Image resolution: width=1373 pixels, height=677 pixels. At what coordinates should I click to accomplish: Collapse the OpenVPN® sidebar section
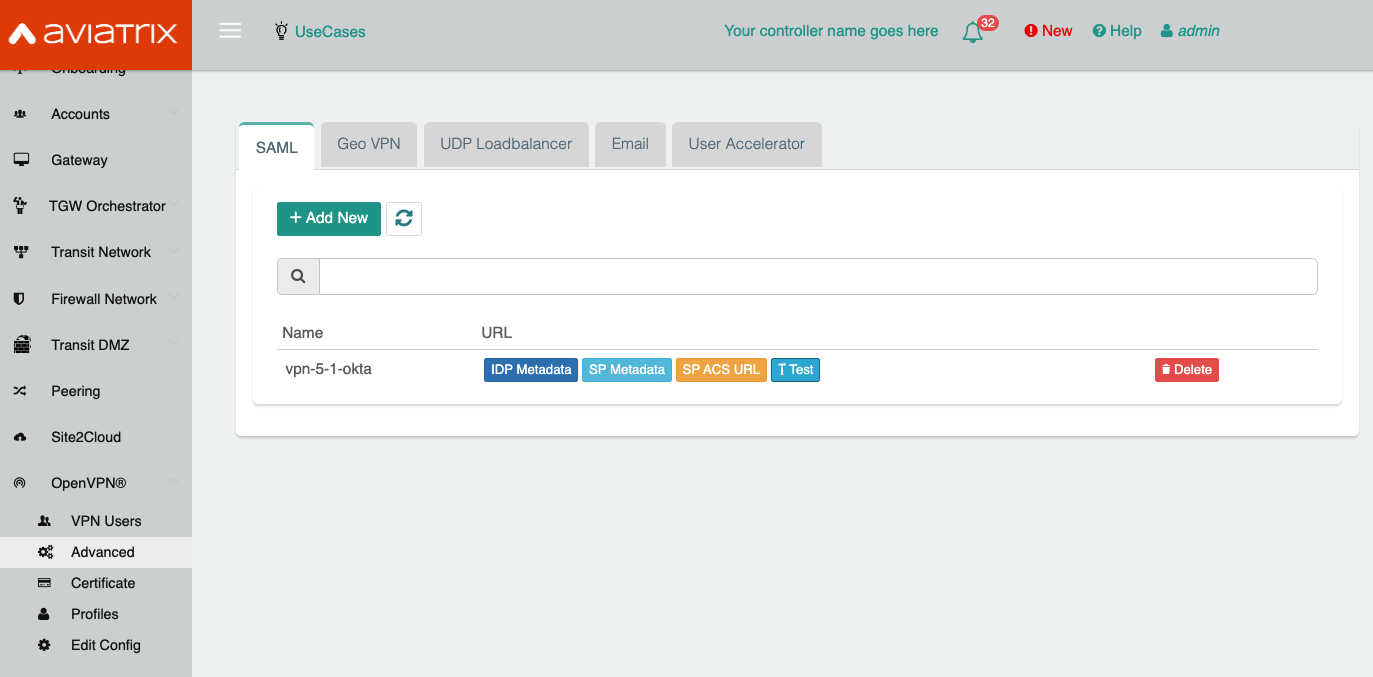[x=88, y=483]
